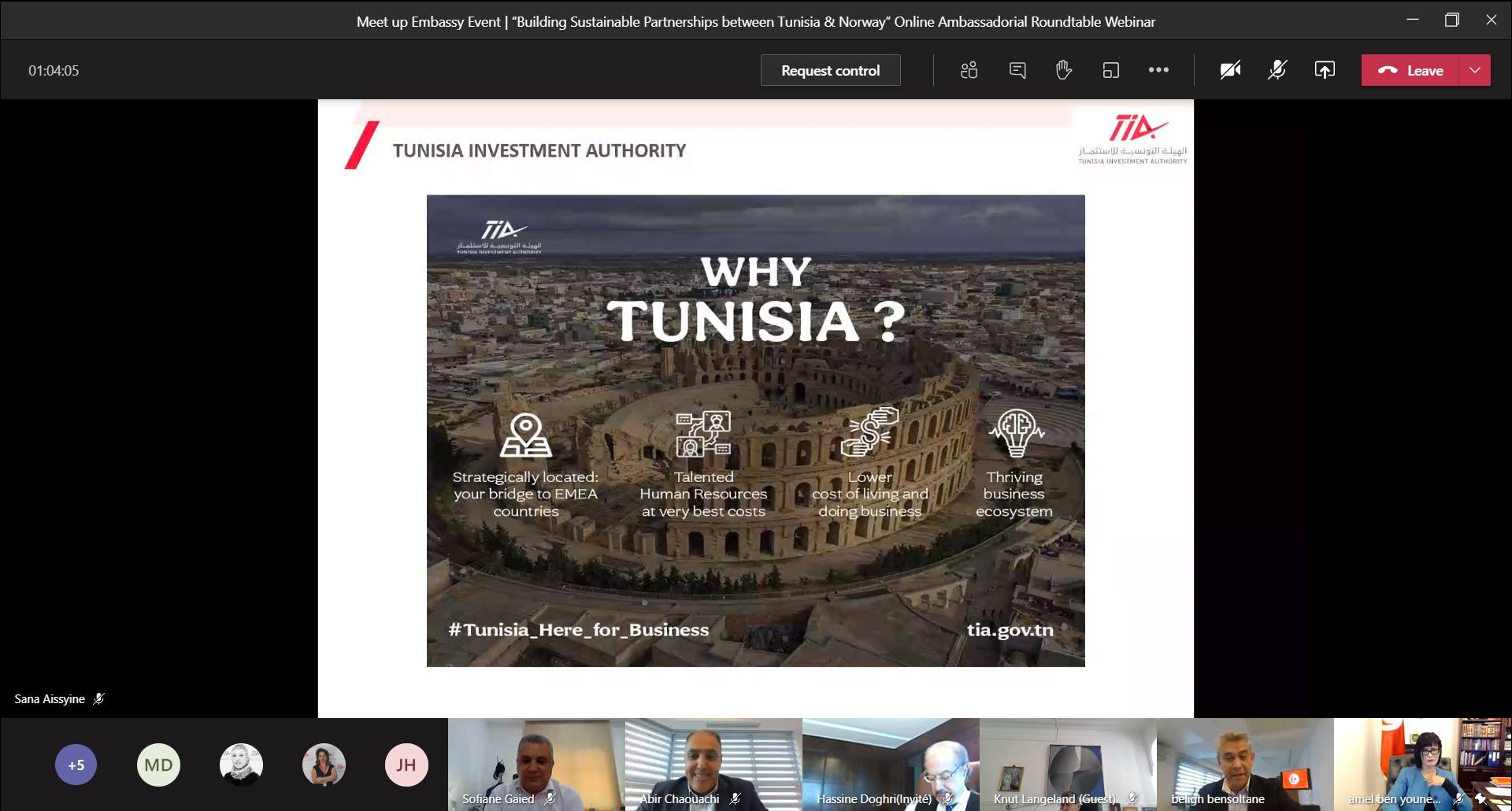
Task: Click muted mic icon on Knut Langeland tile
Action: point(1132,798)
